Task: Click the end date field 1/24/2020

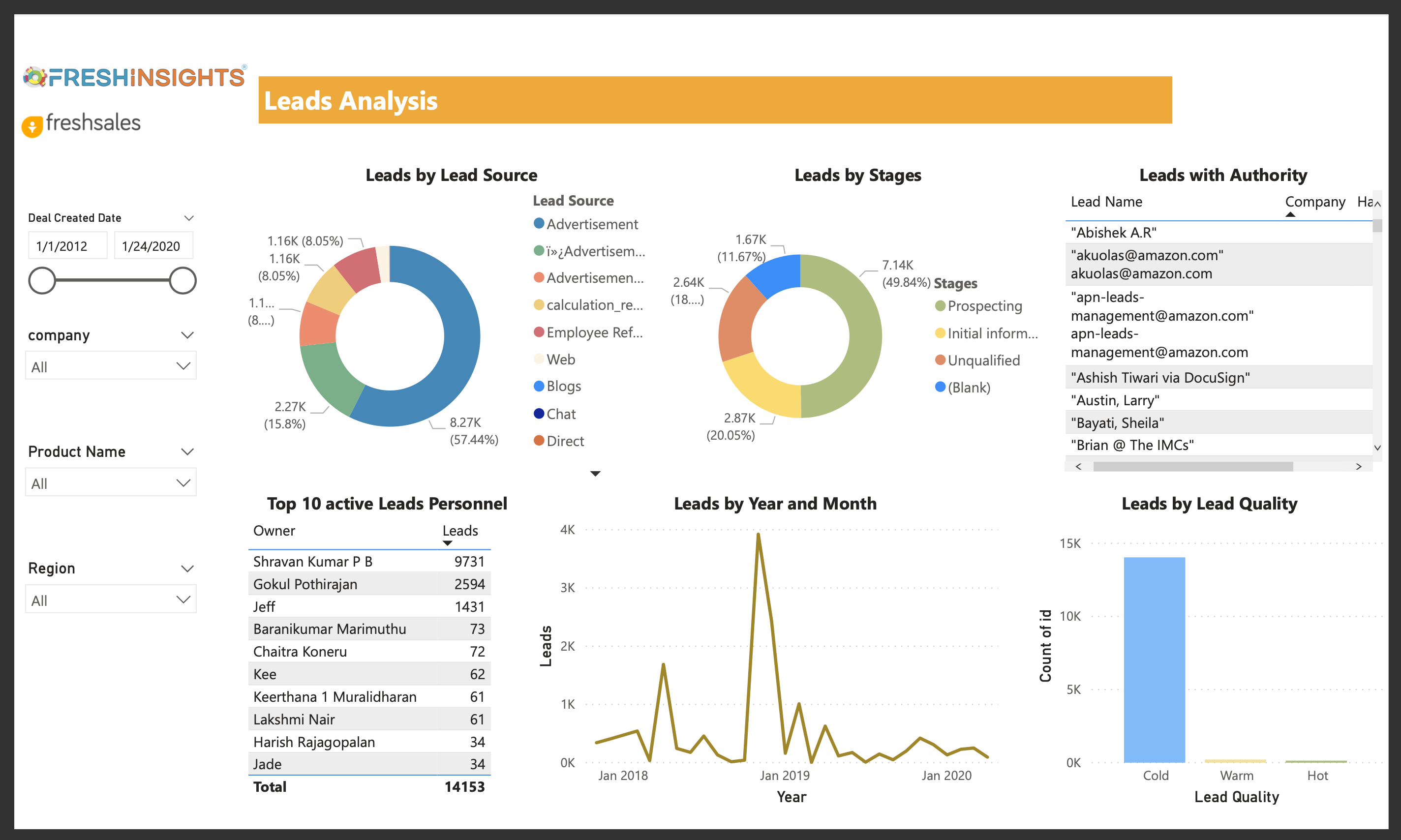Action: (153, 246)
